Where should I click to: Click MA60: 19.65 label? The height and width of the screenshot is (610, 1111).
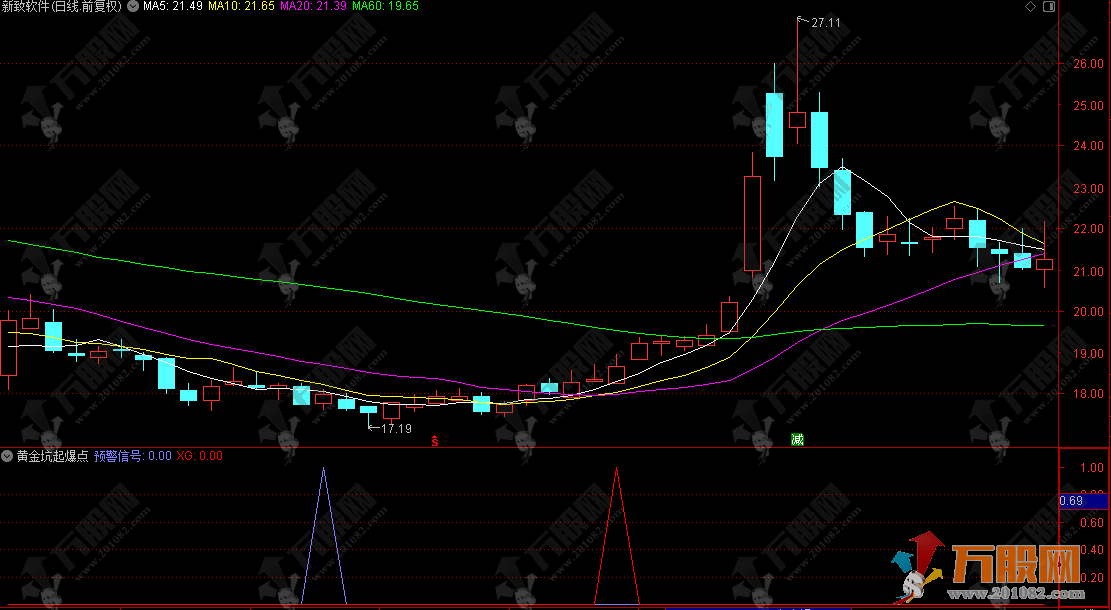coord(385,6)
